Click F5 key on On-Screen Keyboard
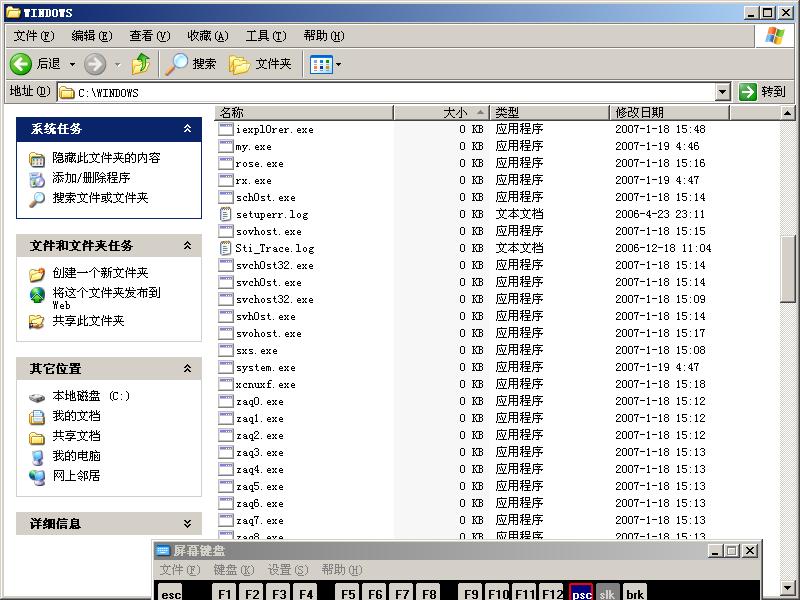Image resolution: width=800 pixels, height=600 pixels. pos(348,593)
